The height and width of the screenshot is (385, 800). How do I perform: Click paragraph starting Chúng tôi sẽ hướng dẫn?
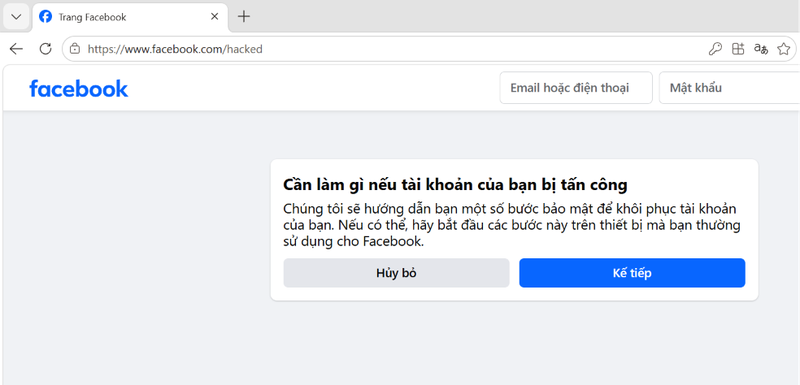[512, 225]
